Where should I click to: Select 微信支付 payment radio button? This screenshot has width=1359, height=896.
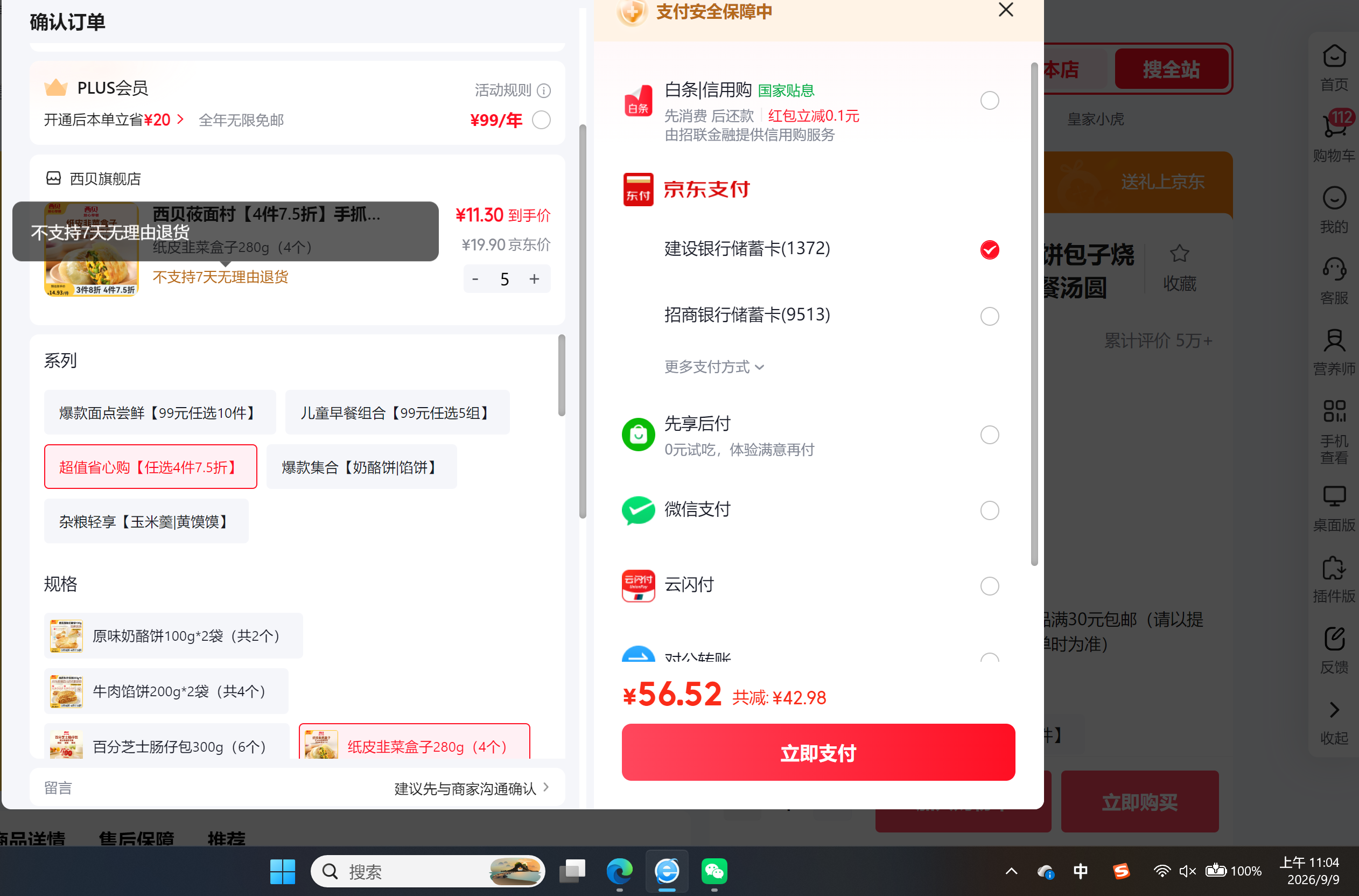tap(990, 510)
